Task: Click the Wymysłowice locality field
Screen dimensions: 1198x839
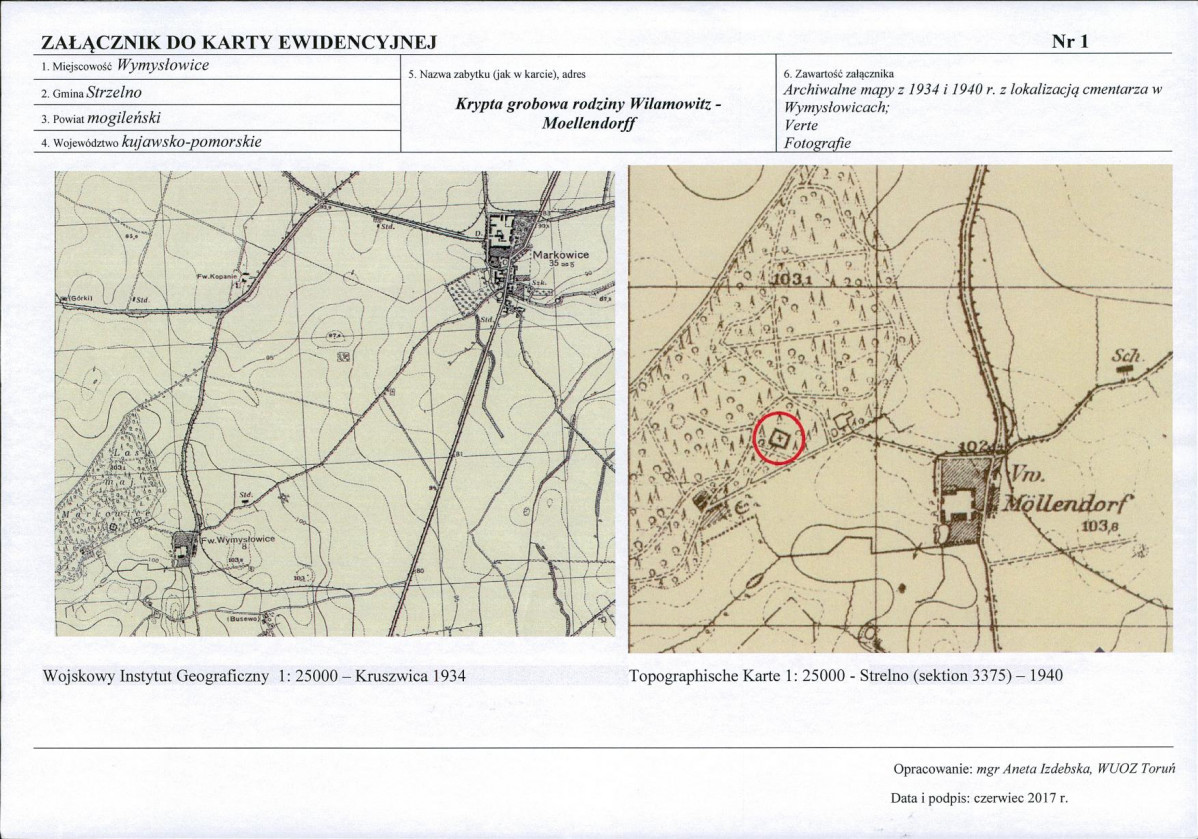Action: [218, 66]
